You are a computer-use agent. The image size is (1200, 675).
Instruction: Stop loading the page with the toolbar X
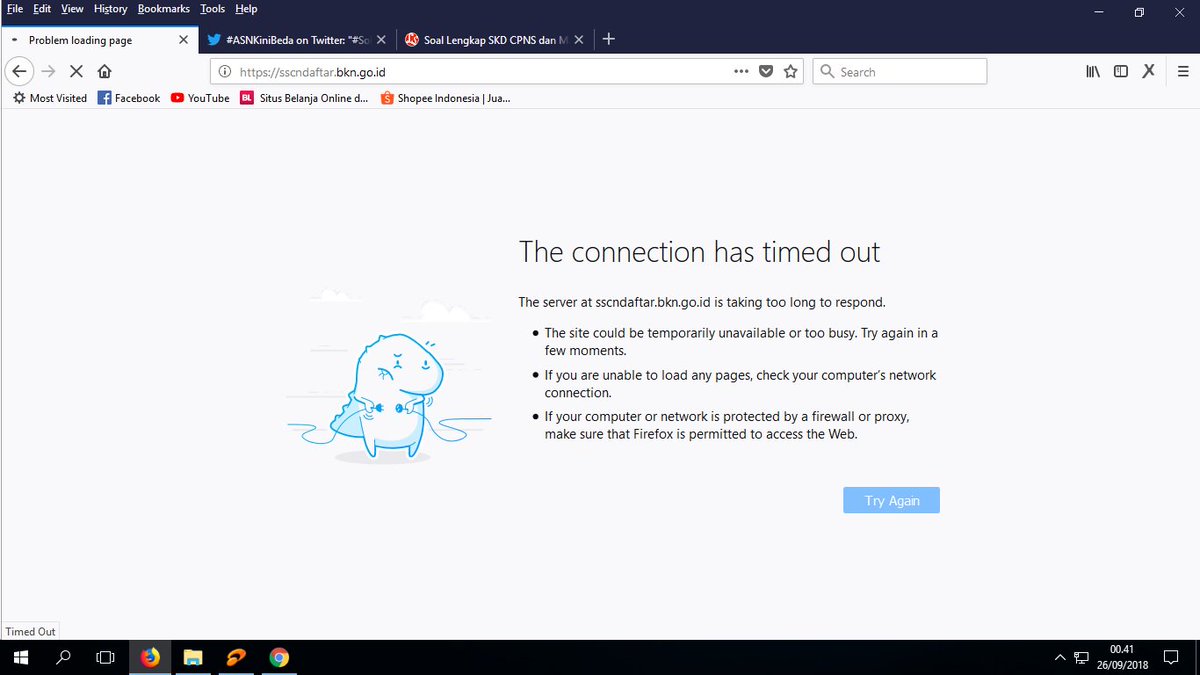coord(76,72)
